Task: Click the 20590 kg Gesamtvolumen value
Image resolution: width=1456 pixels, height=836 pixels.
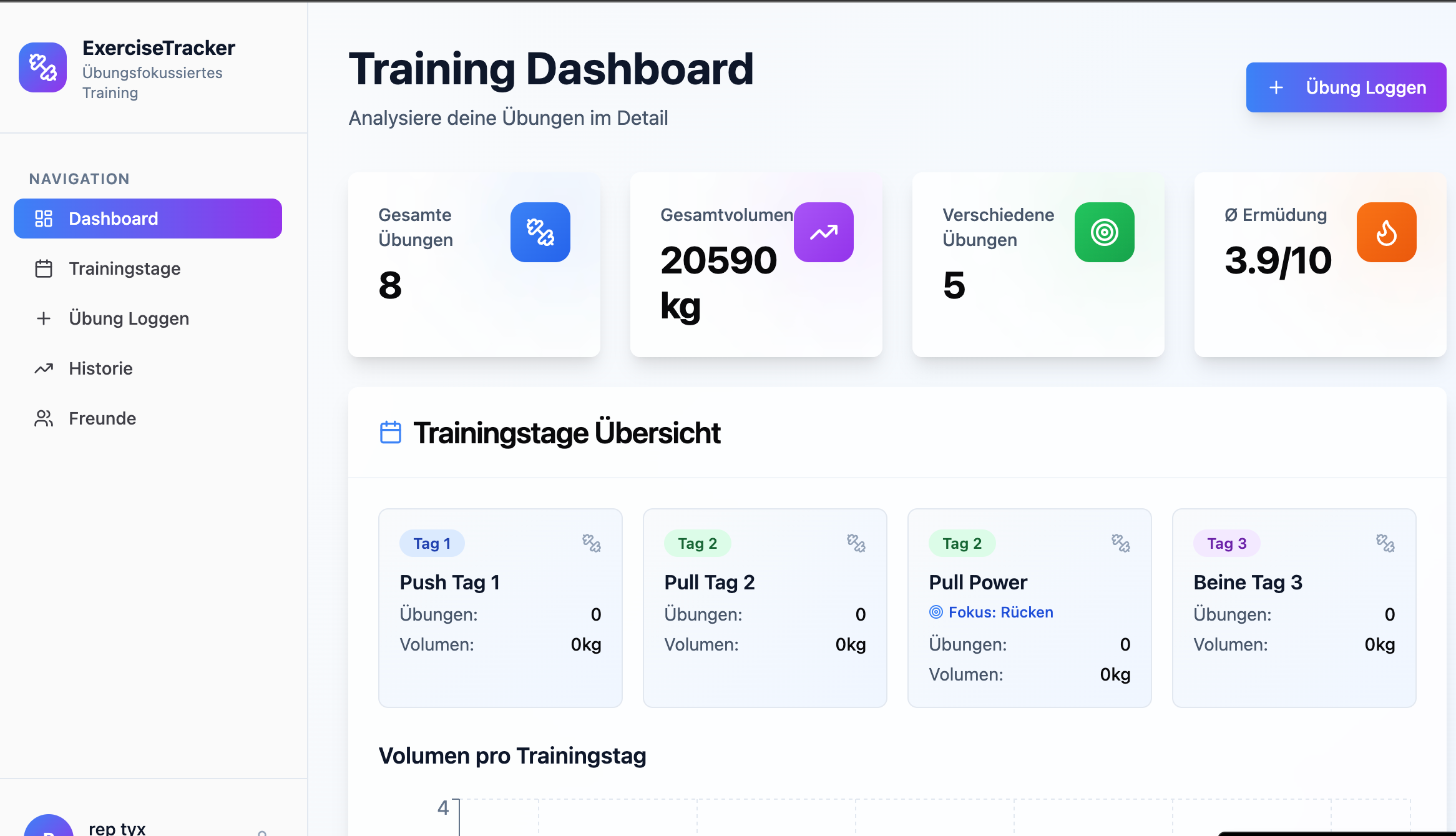Action: point(719,283)
